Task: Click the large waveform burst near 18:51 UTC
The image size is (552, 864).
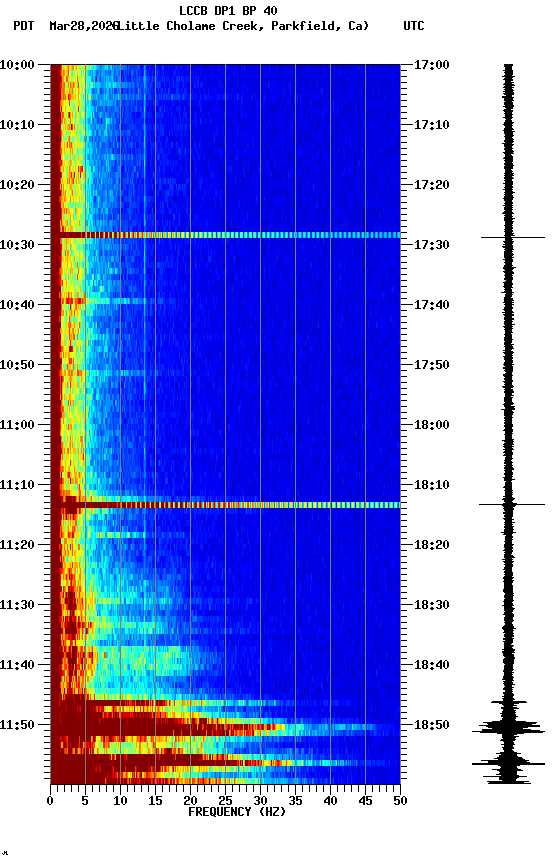Action: pos(508,727)
